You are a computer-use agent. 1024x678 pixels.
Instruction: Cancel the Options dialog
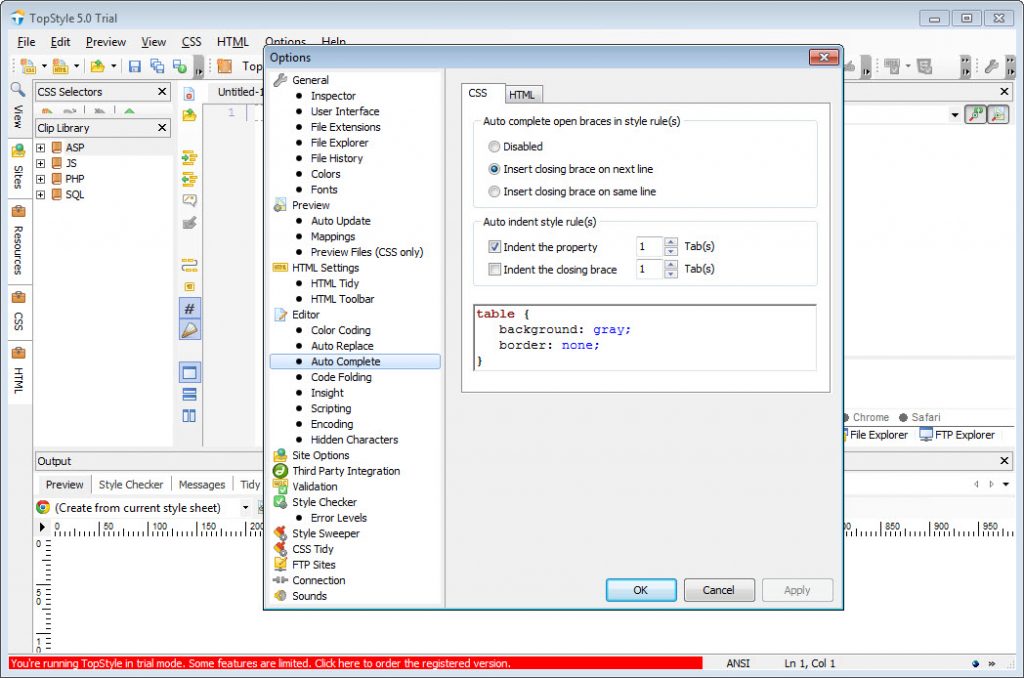[x=718, y=590]
